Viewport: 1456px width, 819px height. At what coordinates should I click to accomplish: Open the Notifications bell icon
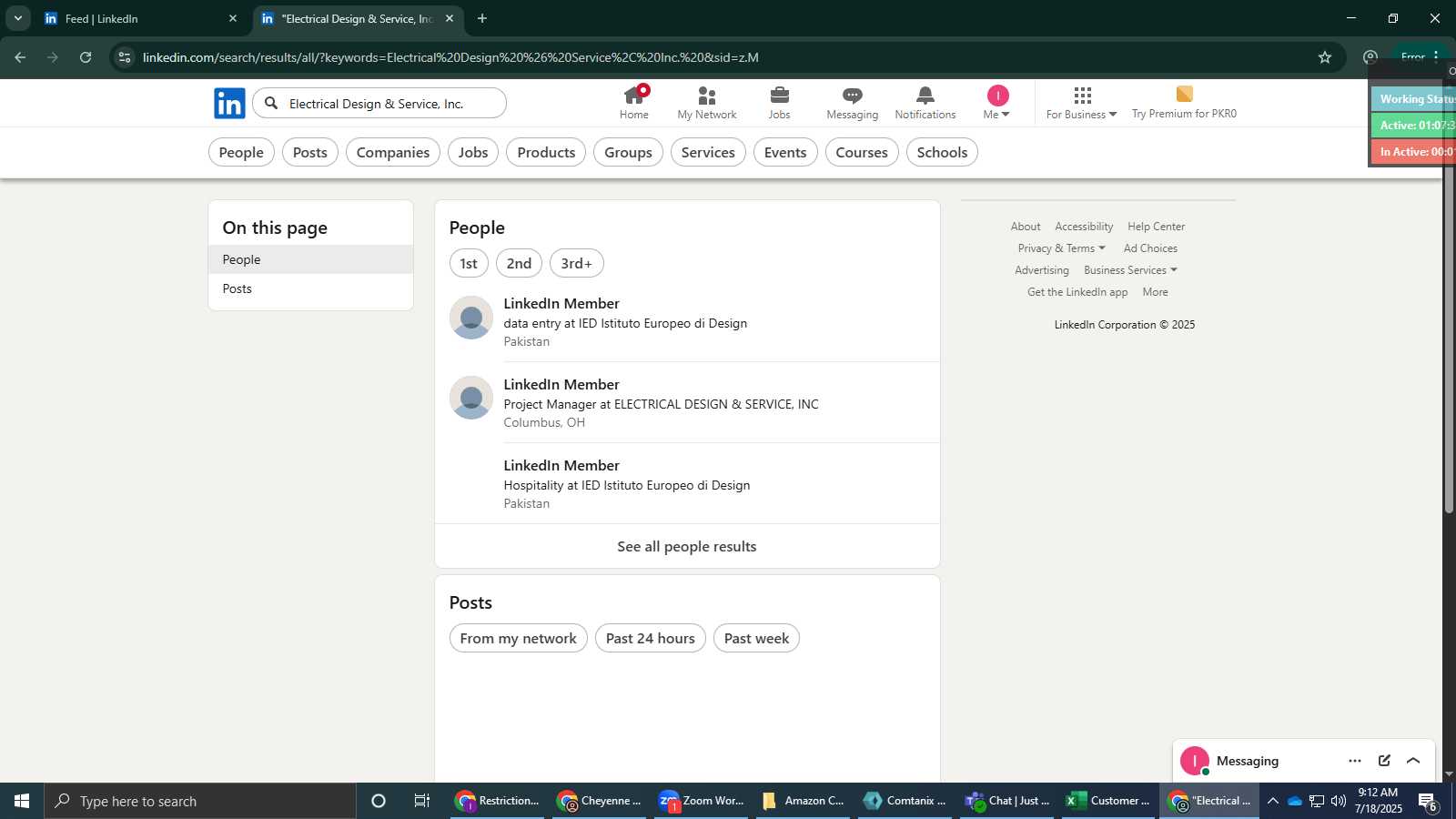[x=925, y=103]
